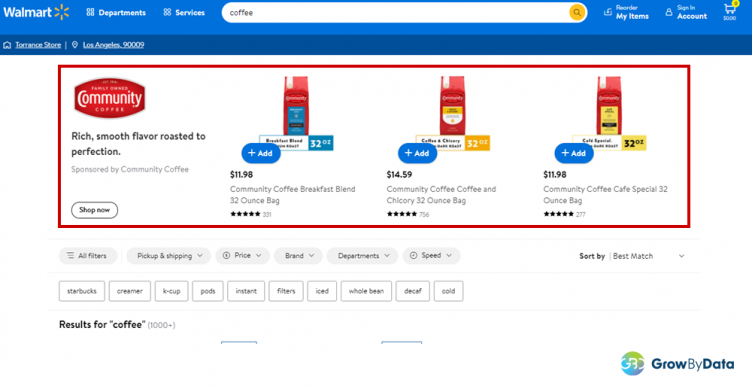Select the k-cup suggestion chip
The image size is (752, 389).
click(171, 291)
